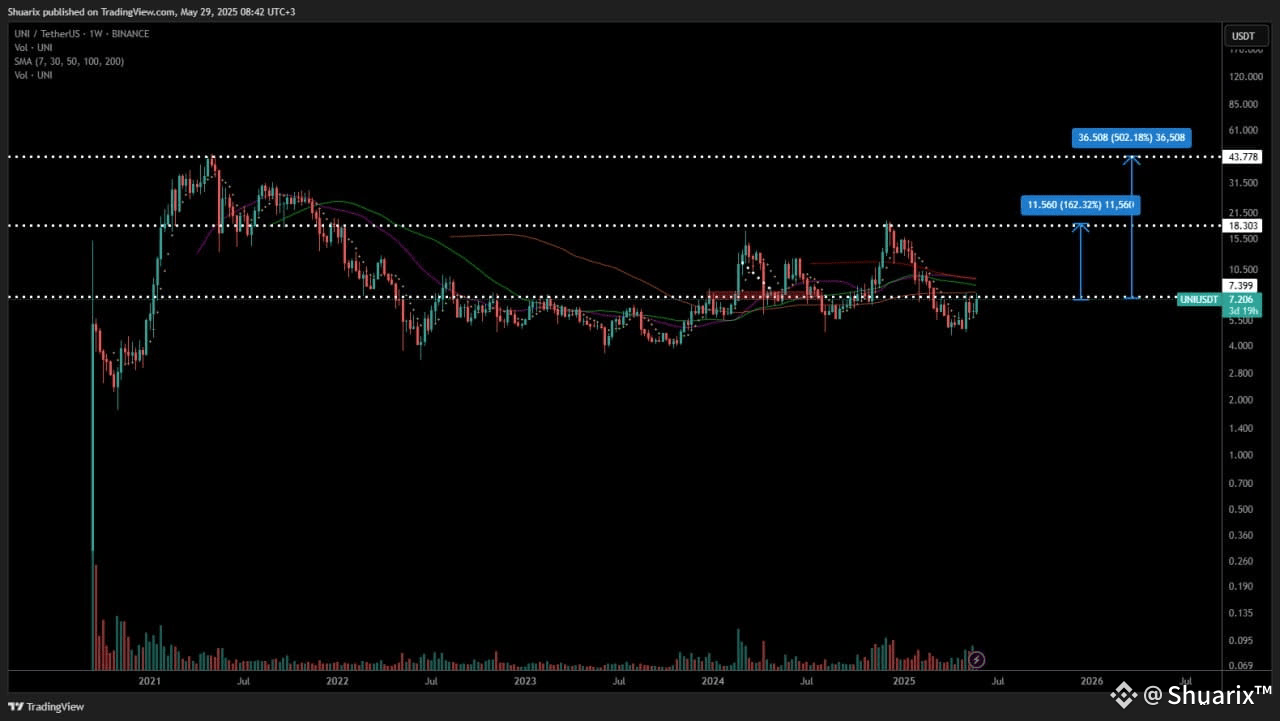The width and height of the screenshot is (1280, 721).
Task: Click 2025 on the time axis
Action: pos(904,682)
